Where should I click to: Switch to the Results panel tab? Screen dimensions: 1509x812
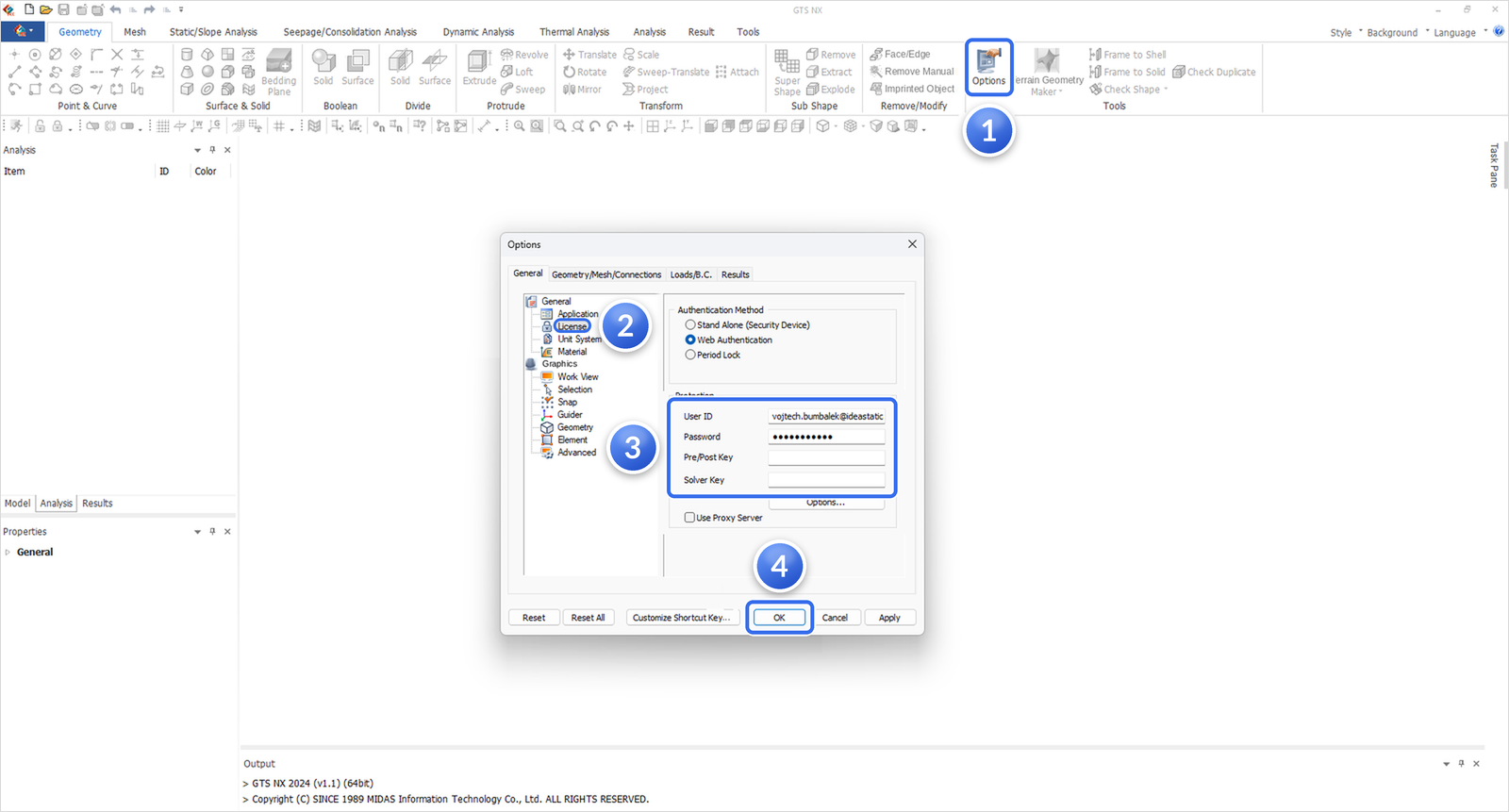coord(97,504)
